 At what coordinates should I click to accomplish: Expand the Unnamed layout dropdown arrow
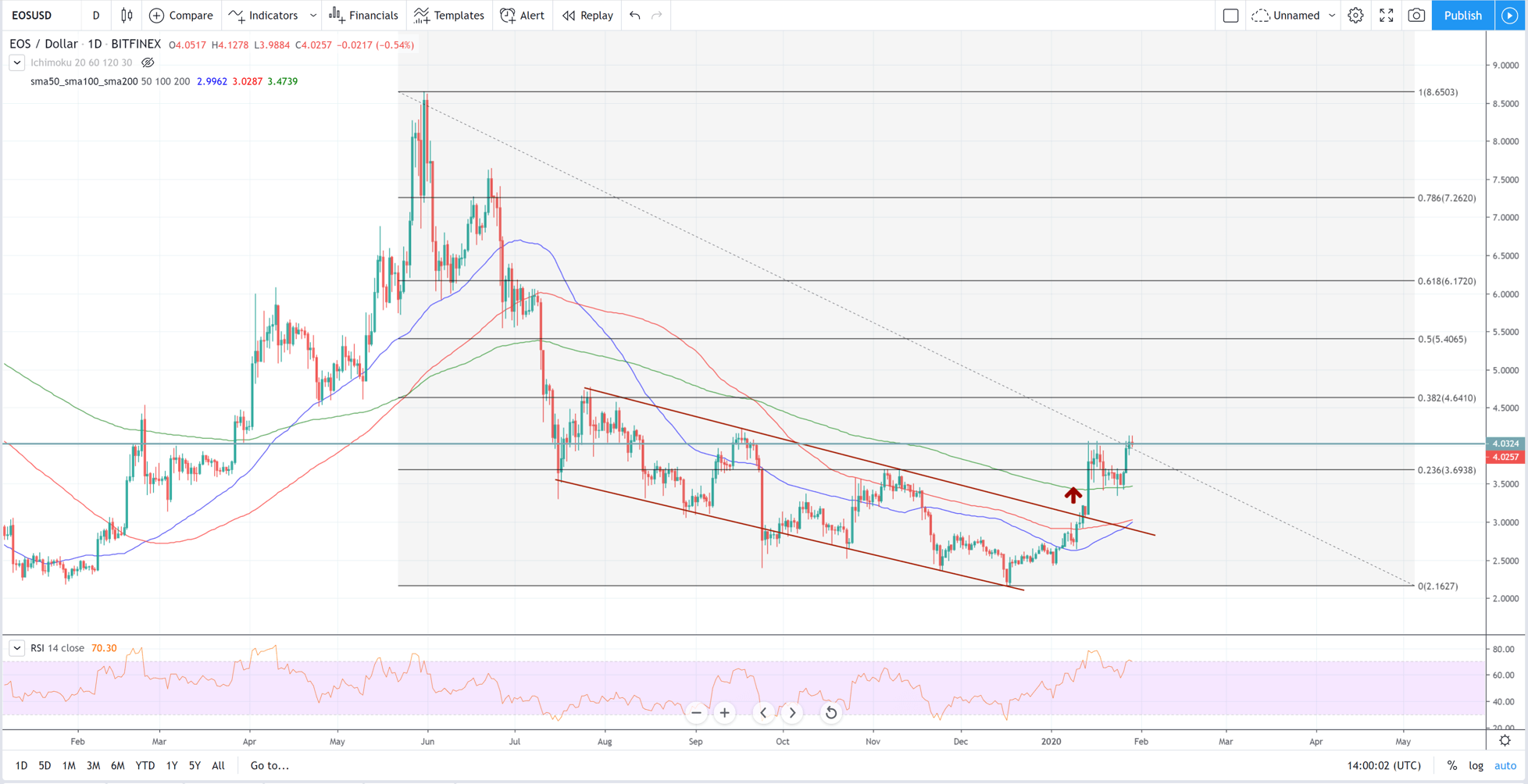click(1332, 16)
